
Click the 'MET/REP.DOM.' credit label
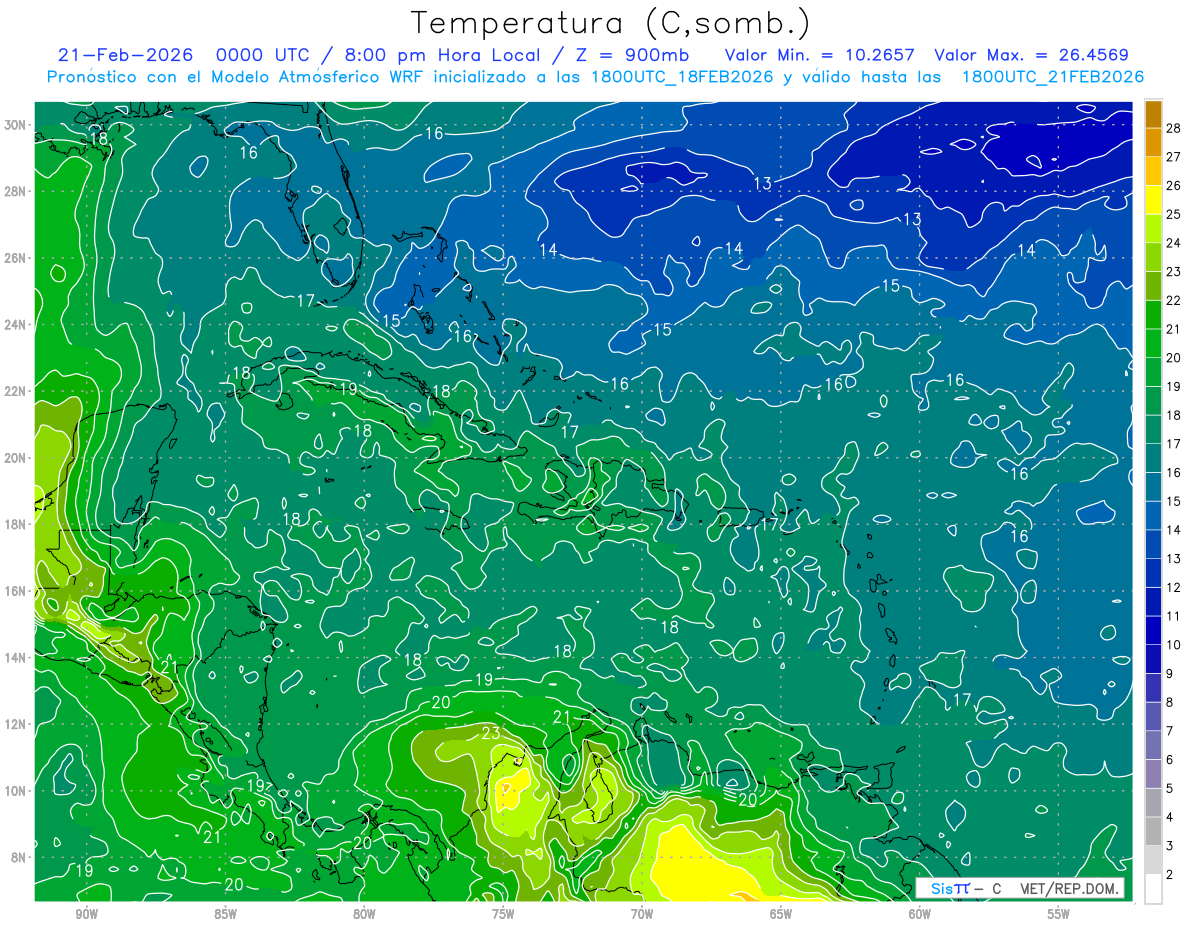point(1070,888)
